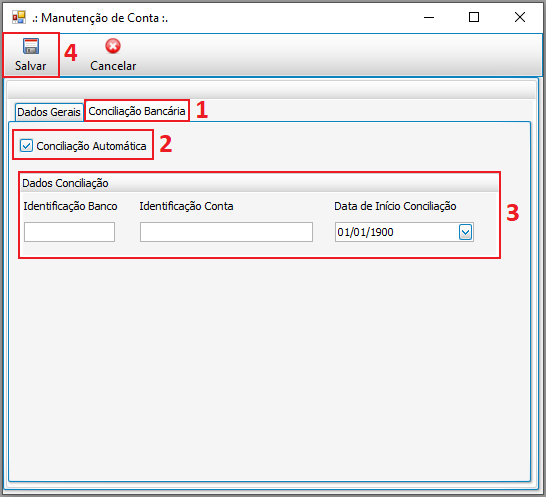Viewport: 546px width, 497px height.
Task: Click the red Cancelar X icon
Action: point(113,46)
